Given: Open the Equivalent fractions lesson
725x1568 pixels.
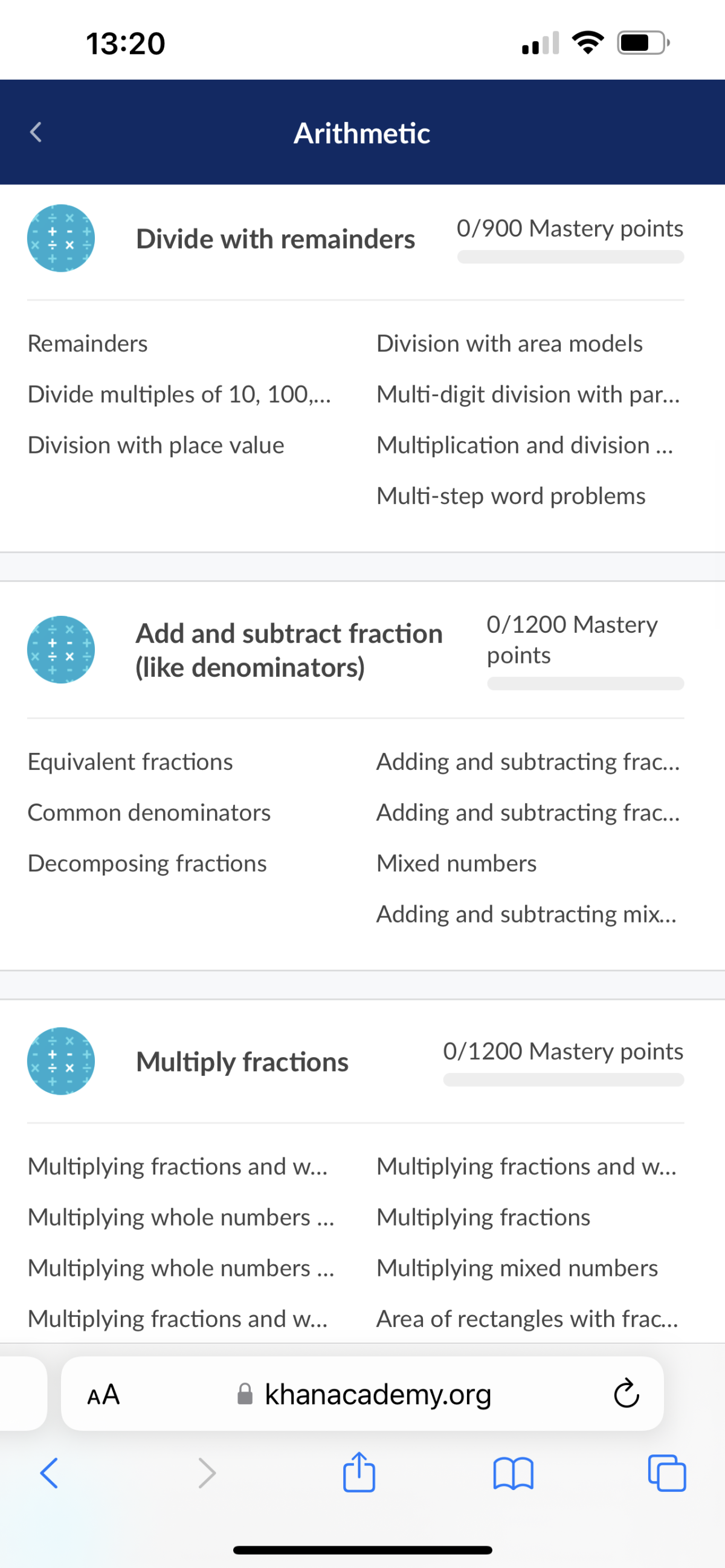Looking at the screenshot, I should pyautogui.click(x=130, y=761).
